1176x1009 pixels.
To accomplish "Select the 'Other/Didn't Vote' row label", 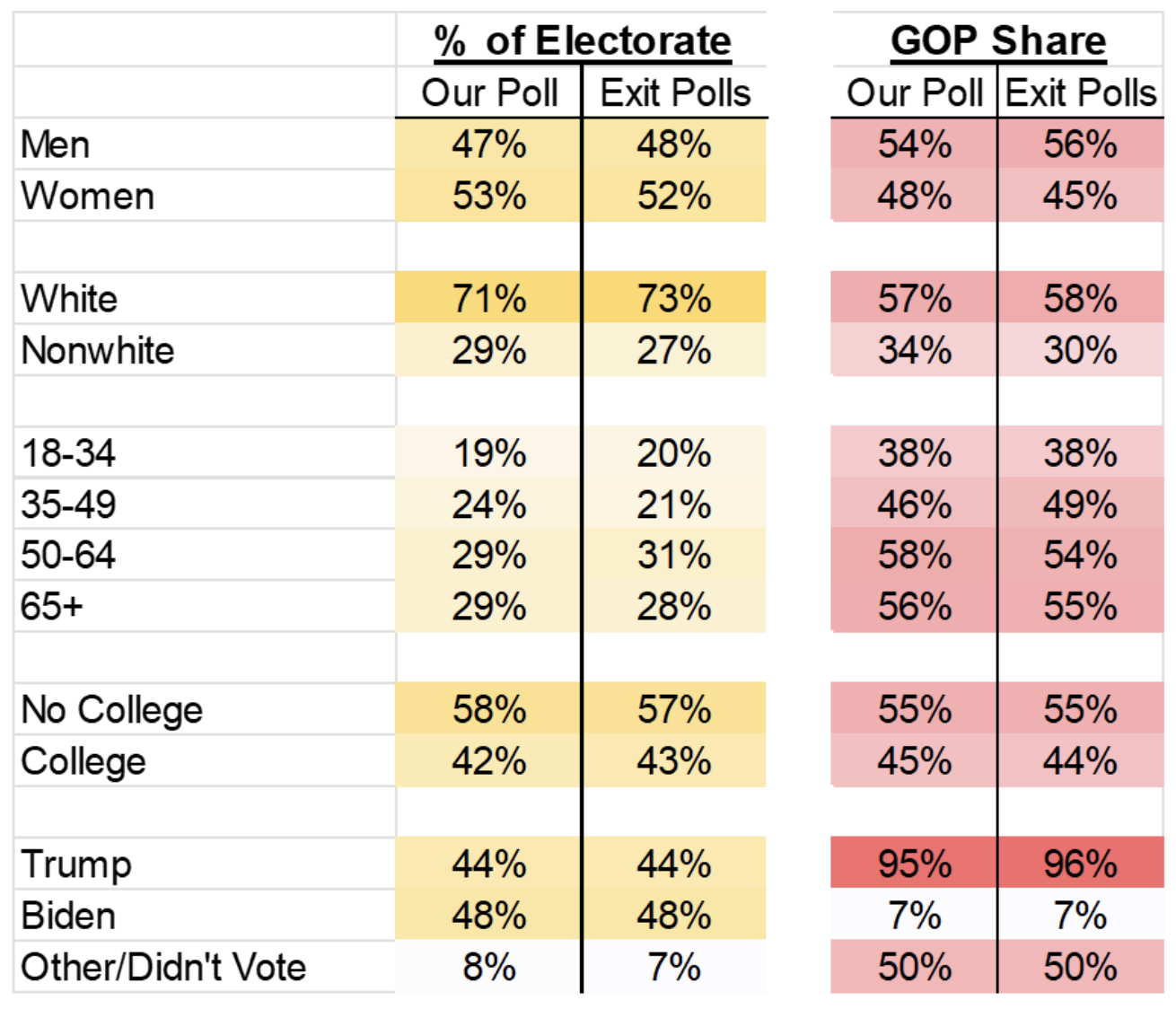I will [163, 968].
